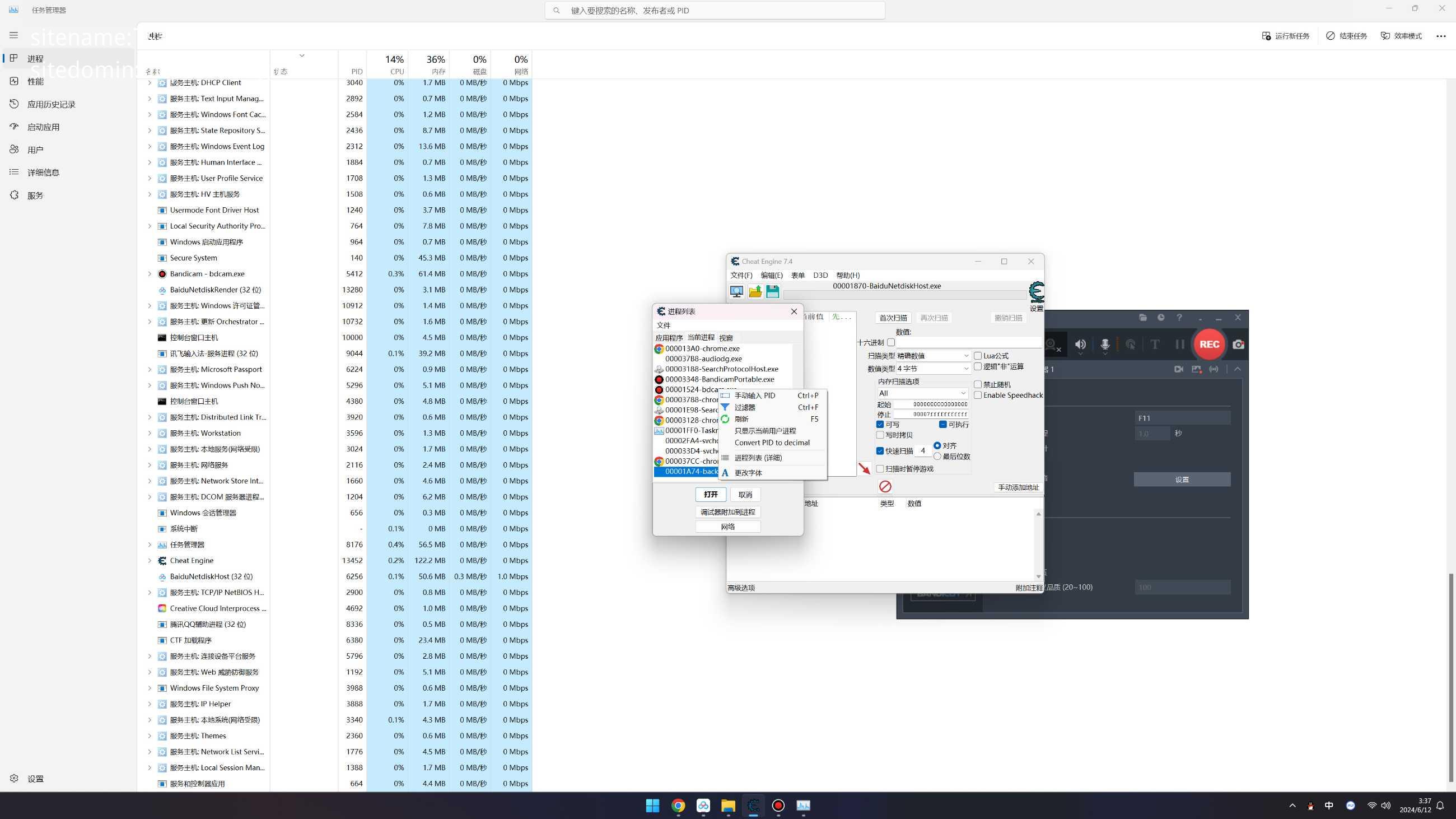Click 调试器附加到进程 button
1456x819 pixels.
point(727,512)
